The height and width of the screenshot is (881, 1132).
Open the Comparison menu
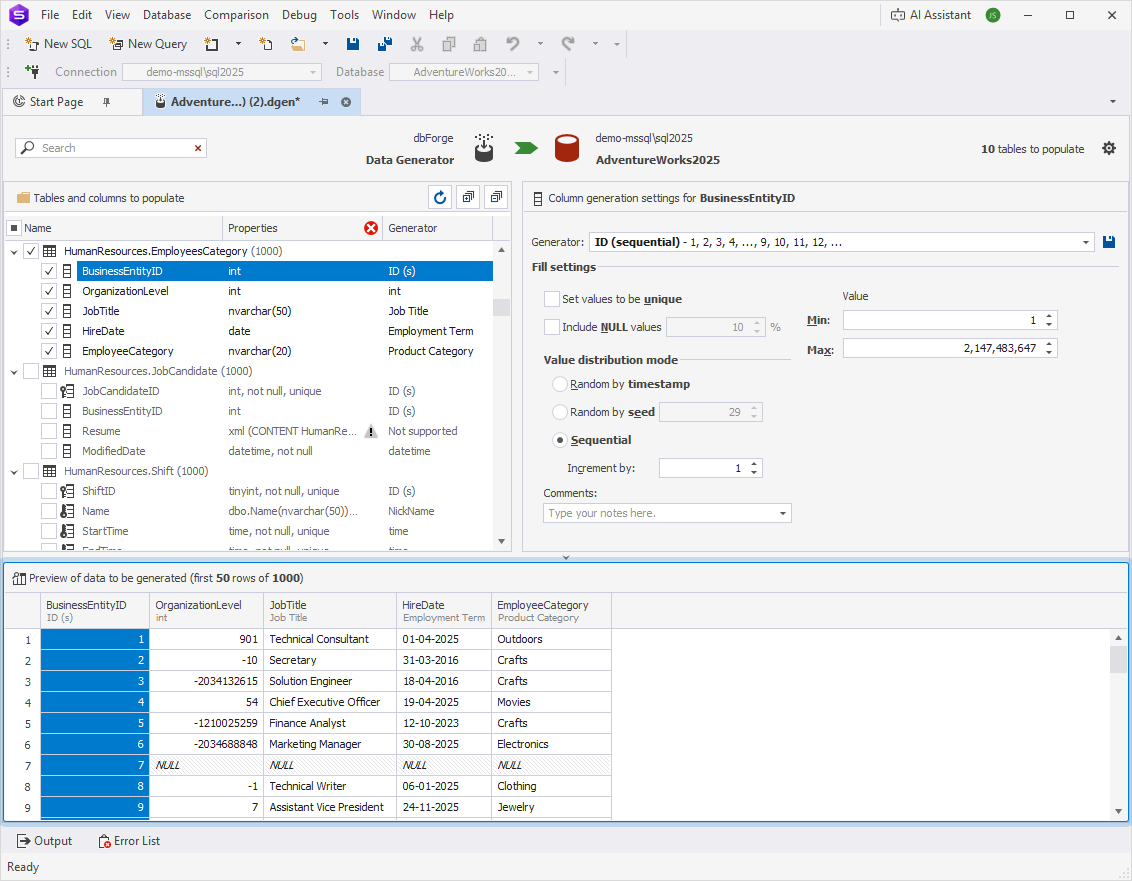tap(236, 15)
